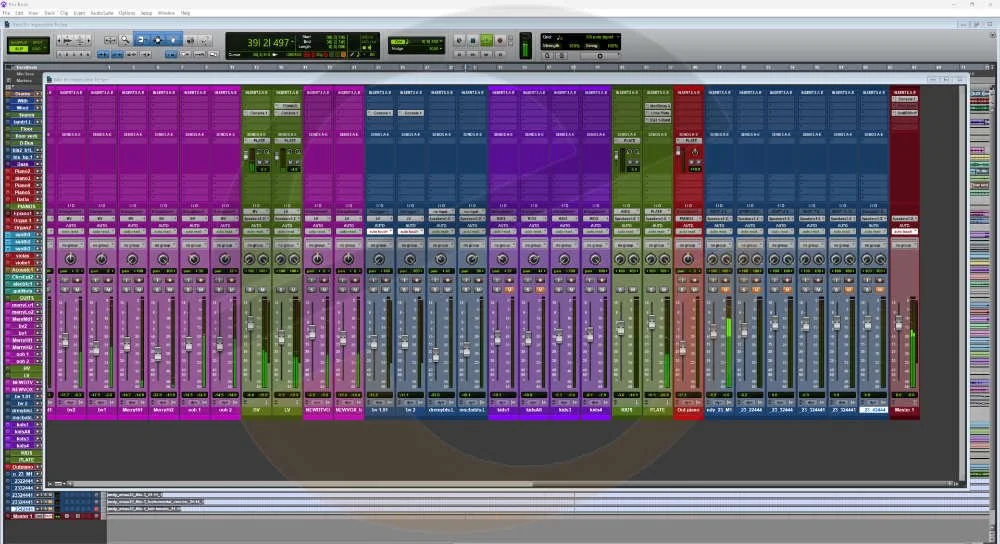Select the Scrubber speaker tool
Viewport: 1000px width, 544px height.
190,40
